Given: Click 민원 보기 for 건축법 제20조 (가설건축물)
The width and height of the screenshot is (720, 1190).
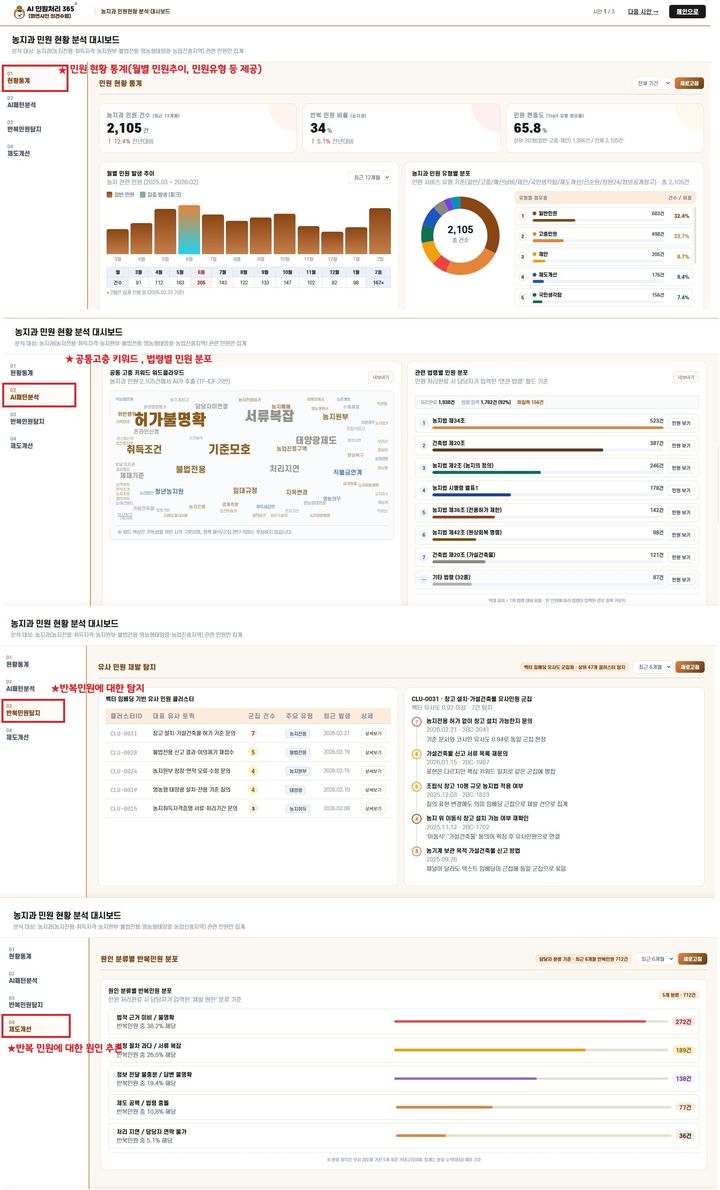Looking at the screenshot, I should click(x=681, y=557).
